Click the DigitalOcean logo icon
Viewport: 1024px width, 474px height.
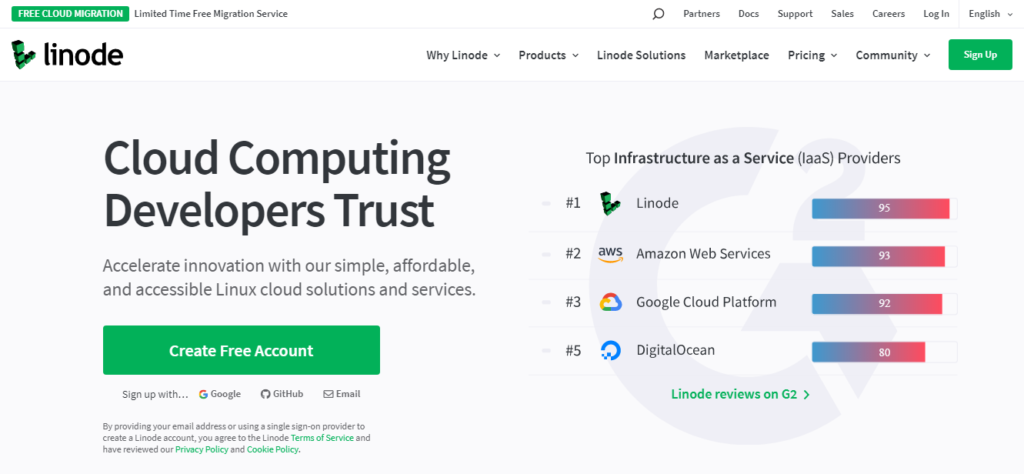[610, 350]
